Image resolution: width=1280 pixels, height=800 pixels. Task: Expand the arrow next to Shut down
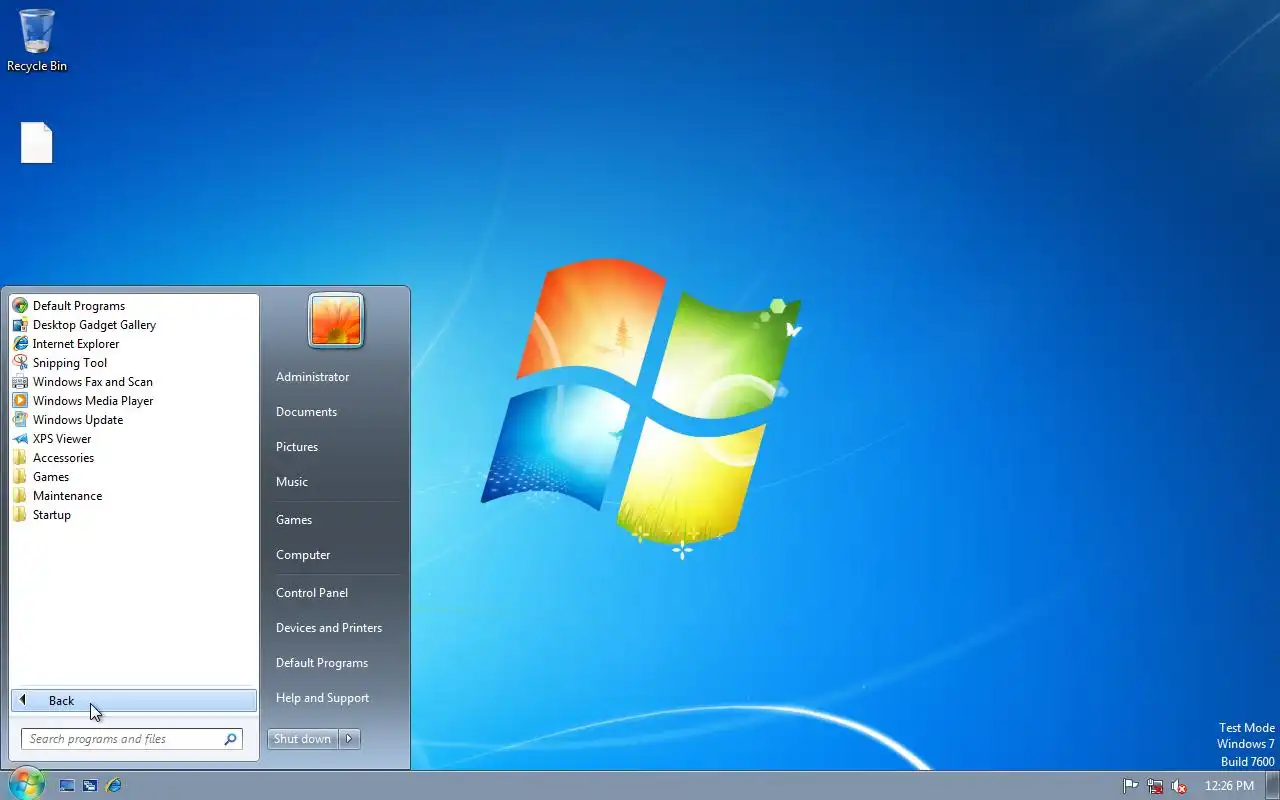tap(349, 739)
